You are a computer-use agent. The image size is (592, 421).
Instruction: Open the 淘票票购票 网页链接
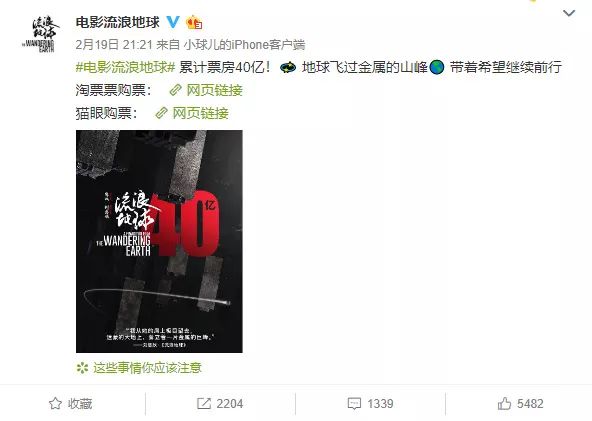(x=214, y=90)
